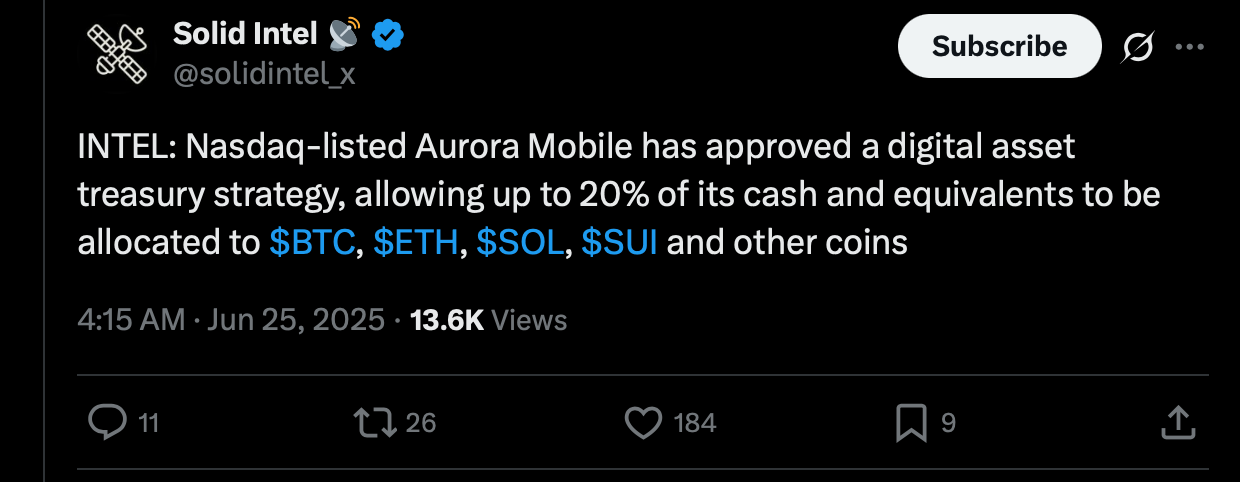Click the 4:15 AM Jun 25 timestamp
The image size is (1240, 482).
(x=231, y=319)
